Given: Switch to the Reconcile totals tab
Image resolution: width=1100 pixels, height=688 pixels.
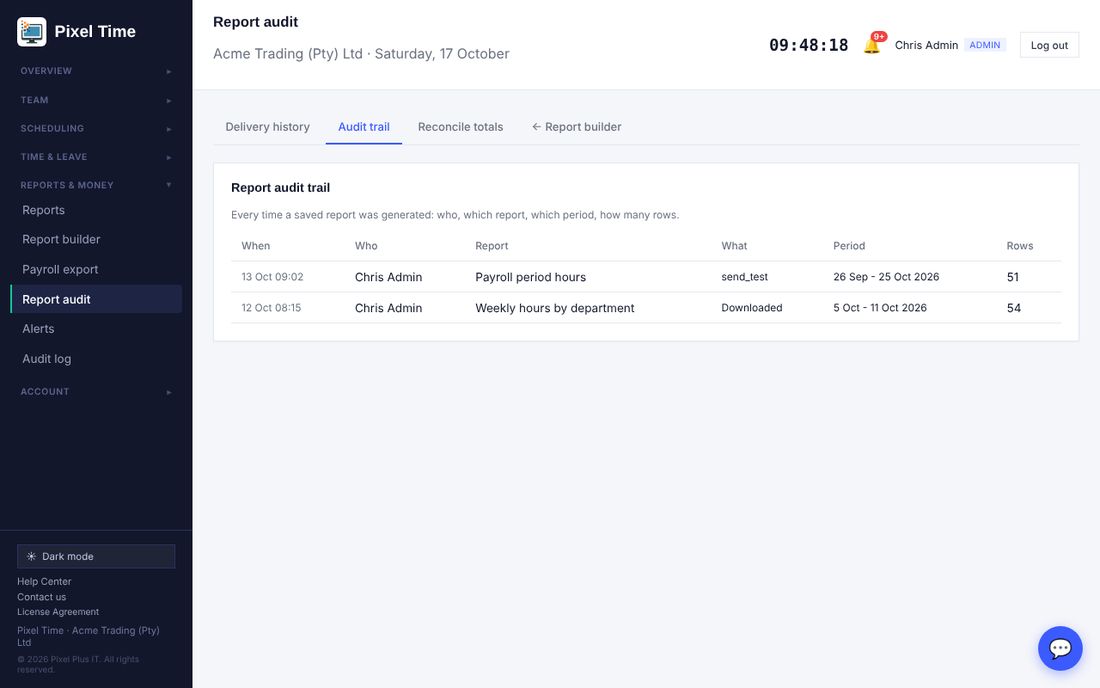Looking at the screenshot, I should coord(460,127).
